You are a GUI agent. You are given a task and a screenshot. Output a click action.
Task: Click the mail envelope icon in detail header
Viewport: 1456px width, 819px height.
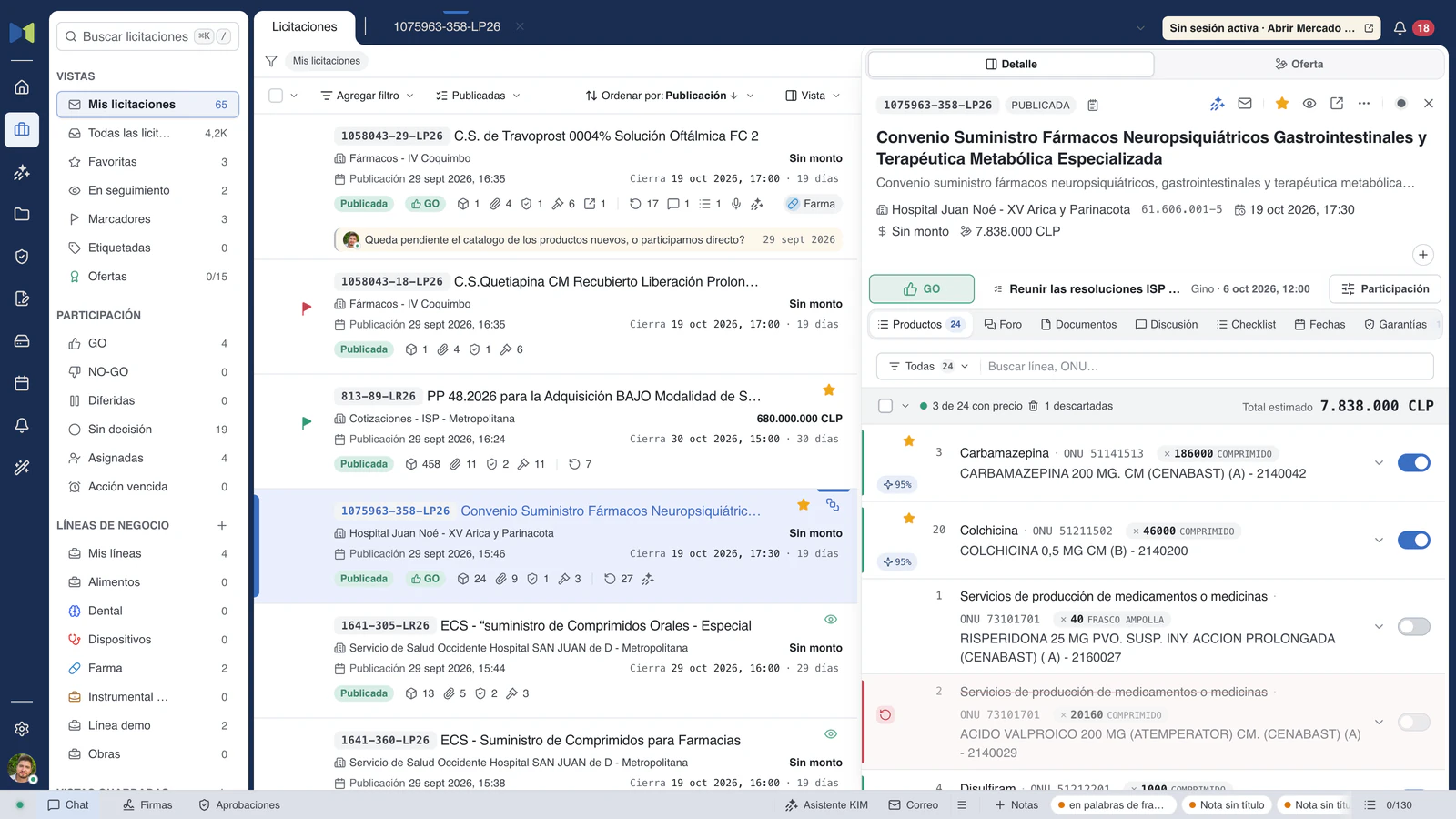[1245, 104]
